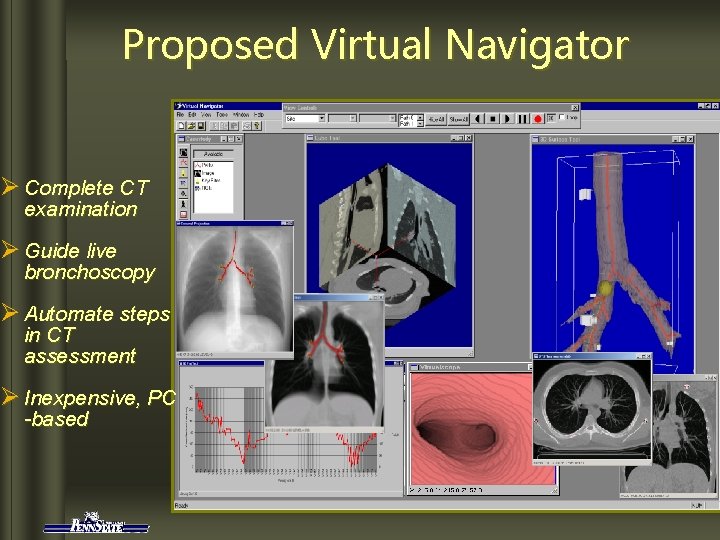The height and width of the screenshot is (540, 720).
Task: Click the red Record button in View Controls
Action: 538,119
